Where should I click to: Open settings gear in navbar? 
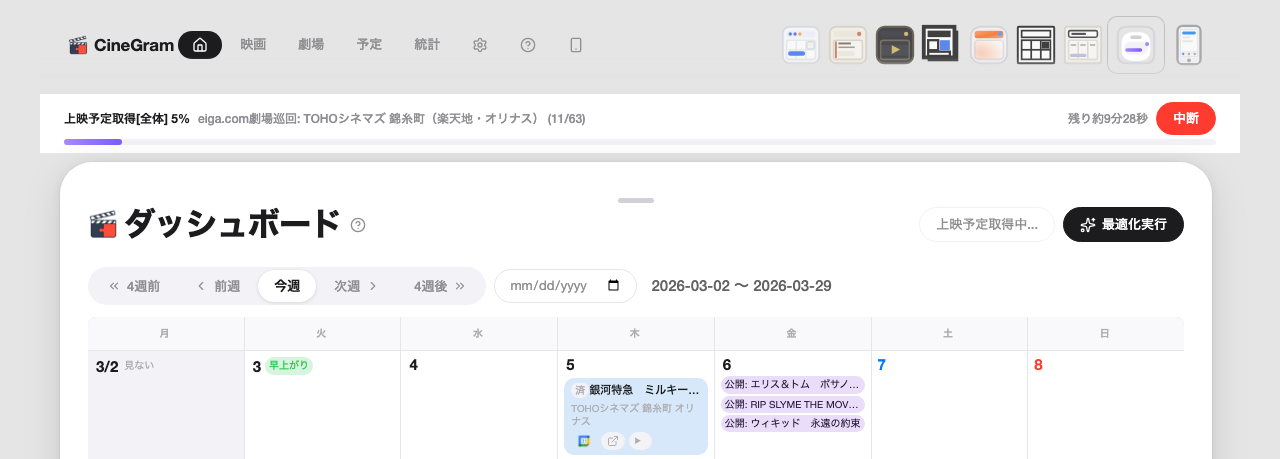tap(480, 45)
